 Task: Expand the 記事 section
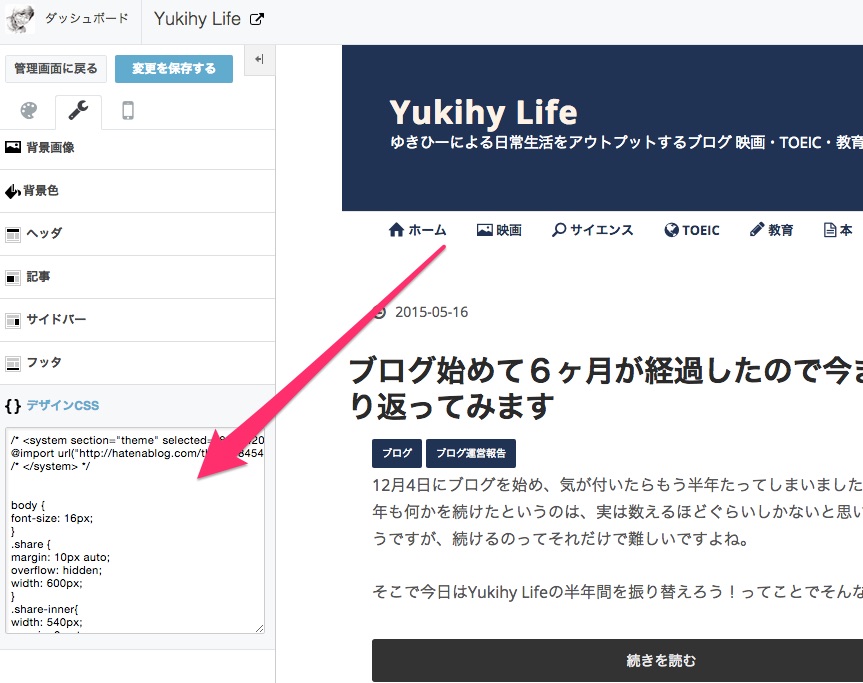138,277
